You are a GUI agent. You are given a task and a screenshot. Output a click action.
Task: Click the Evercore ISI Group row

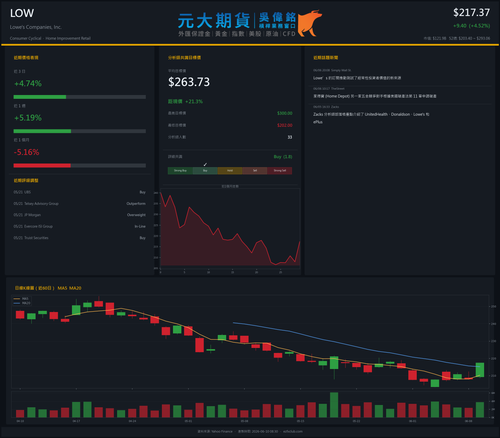click(x=80, y=226)
